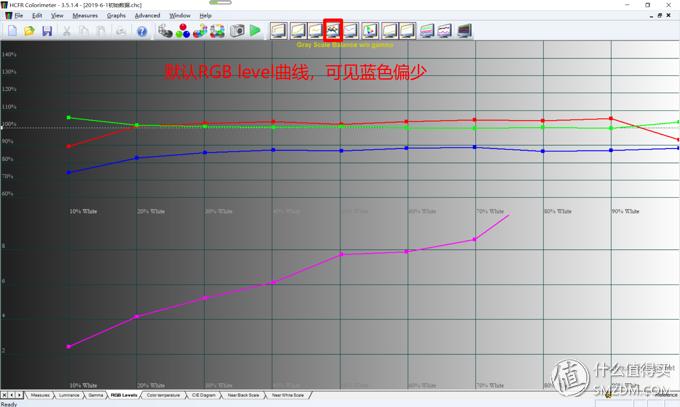
Task: Click the HCFR document icon in the menu bar
Action: (8, 16)
